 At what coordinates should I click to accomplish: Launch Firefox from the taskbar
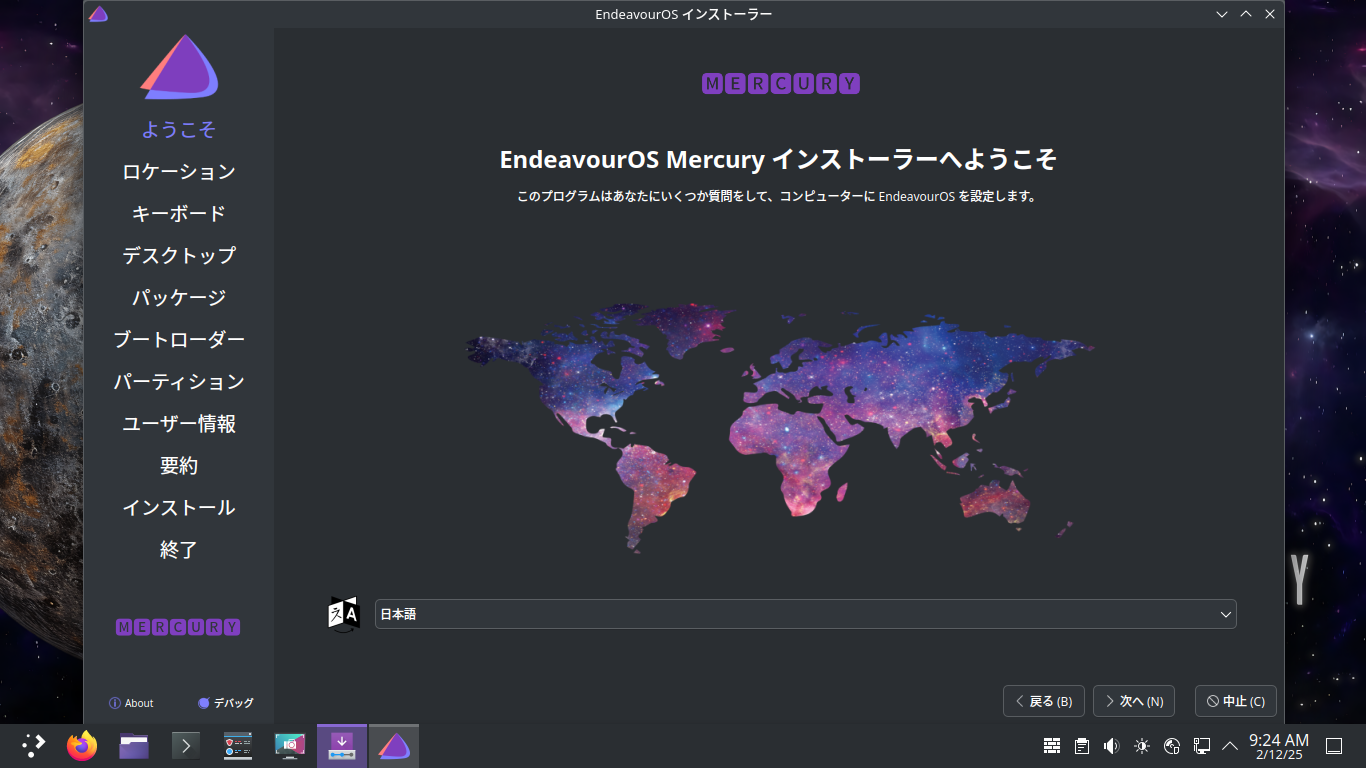coord(82,745)
